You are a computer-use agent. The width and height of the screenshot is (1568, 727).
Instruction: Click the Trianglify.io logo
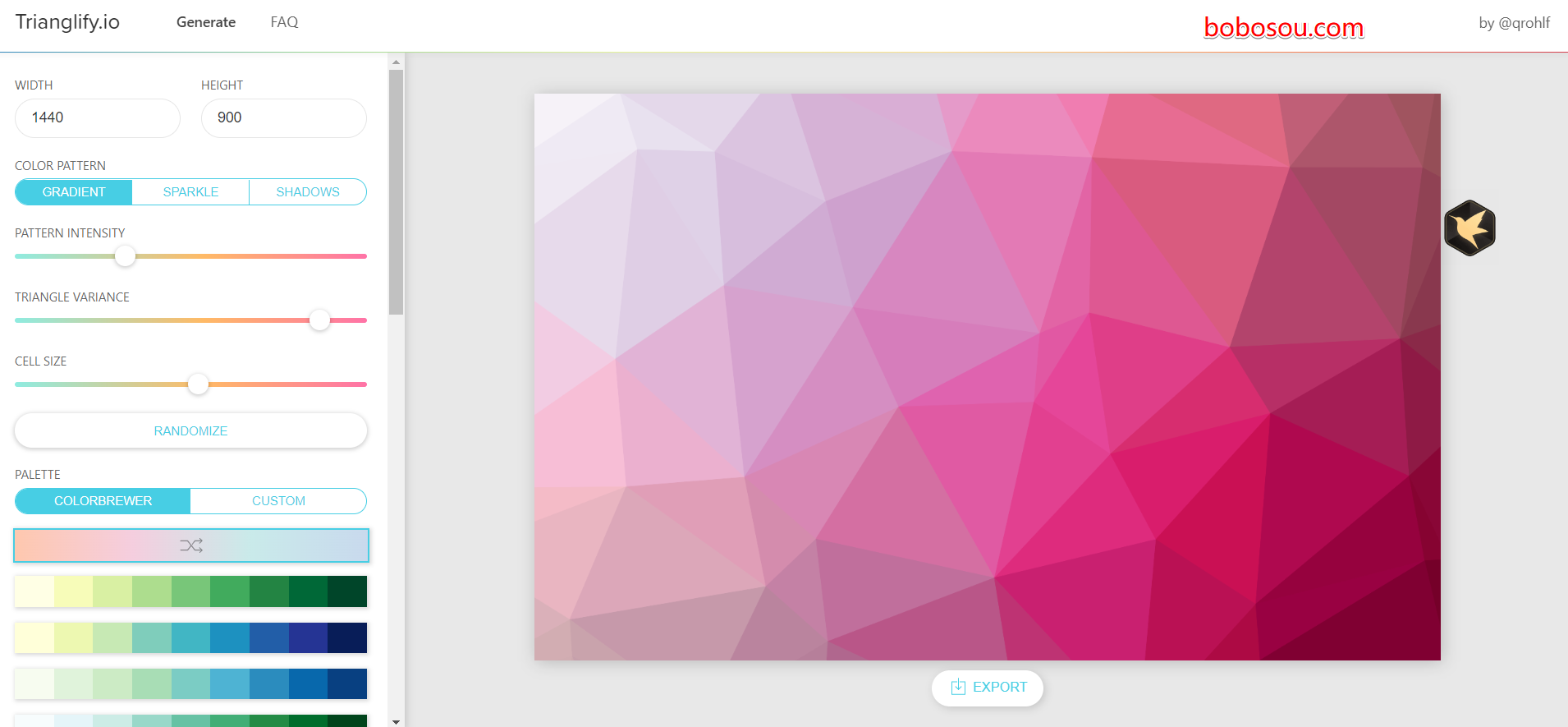coord(67,22)
